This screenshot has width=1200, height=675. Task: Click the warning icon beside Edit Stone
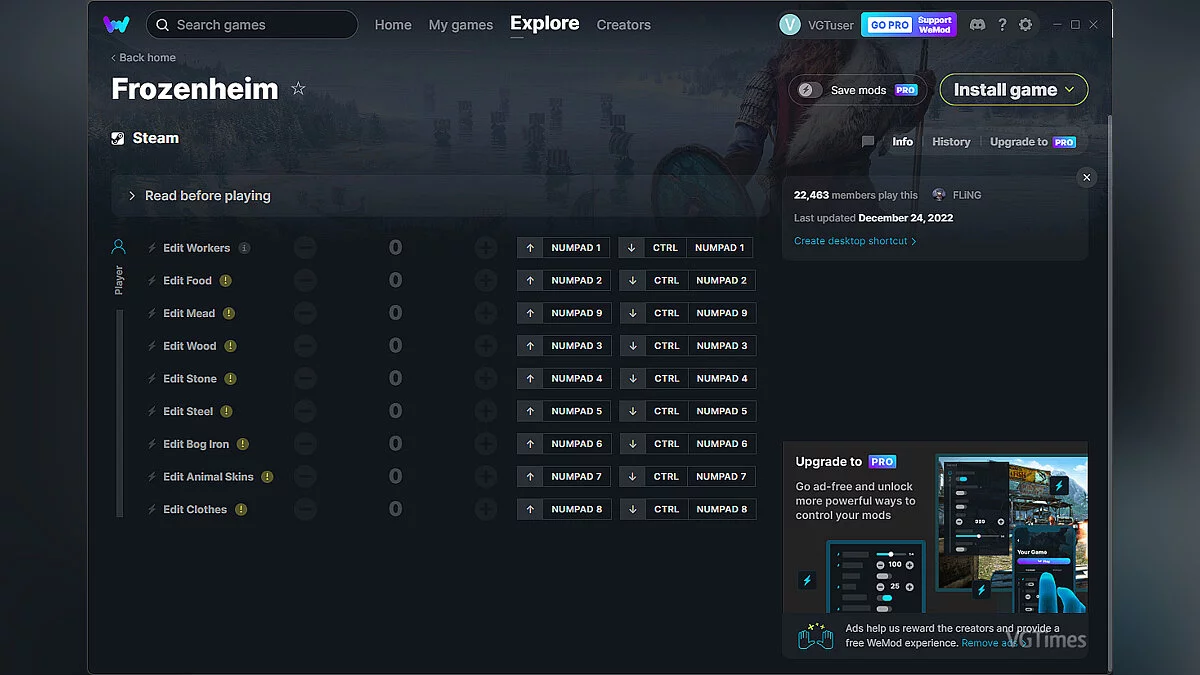tap(231, 379)
